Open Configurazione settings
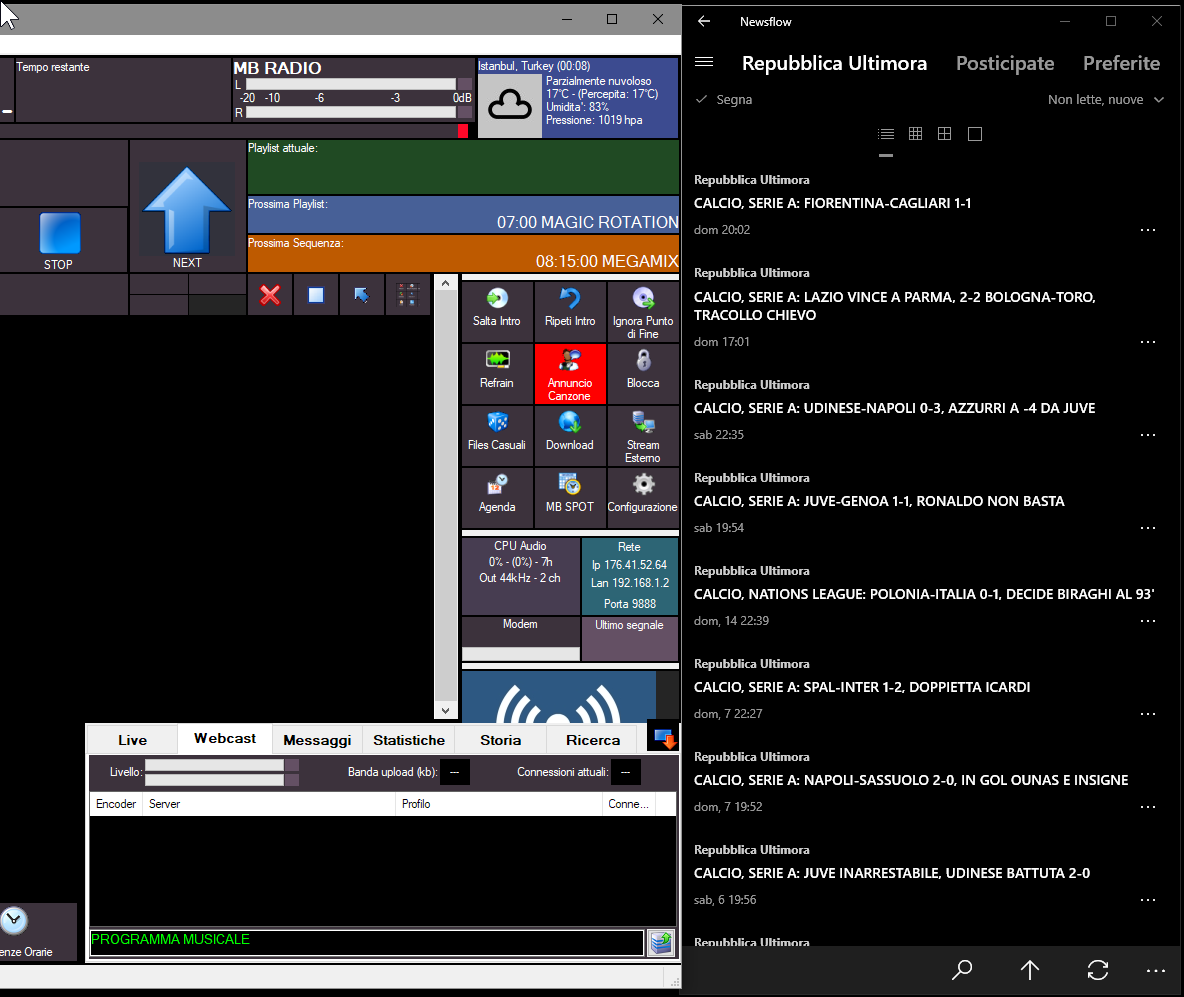This screenshot has height=997, width=1184. pos(643,496)
